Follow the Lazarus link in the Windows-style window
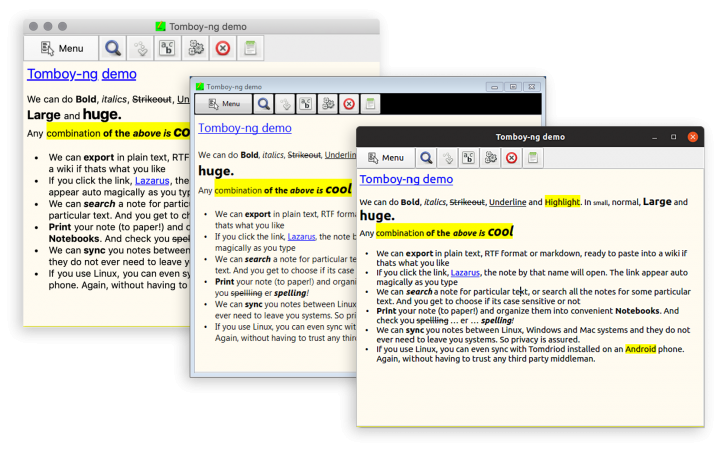 301,237
